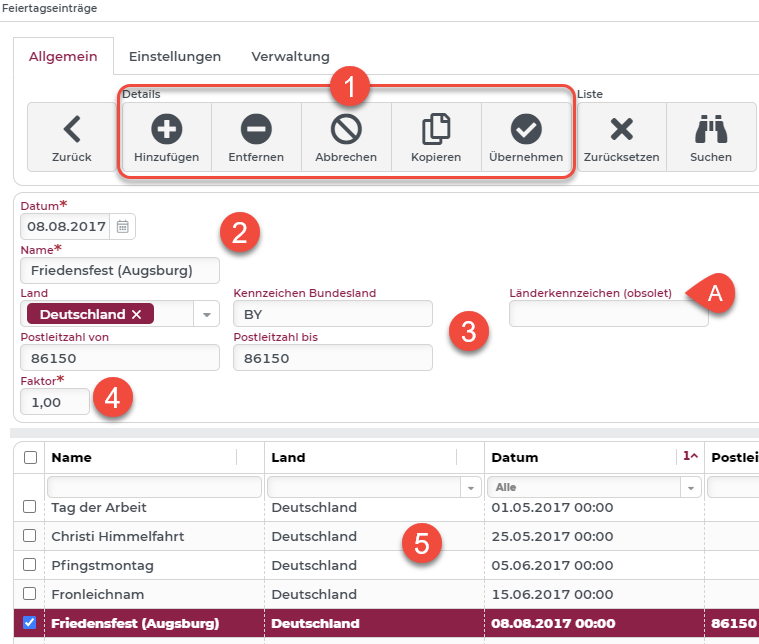Open the Datum filter dropdown showing Alle
The image size is (759, 644).
pos(691,488)
